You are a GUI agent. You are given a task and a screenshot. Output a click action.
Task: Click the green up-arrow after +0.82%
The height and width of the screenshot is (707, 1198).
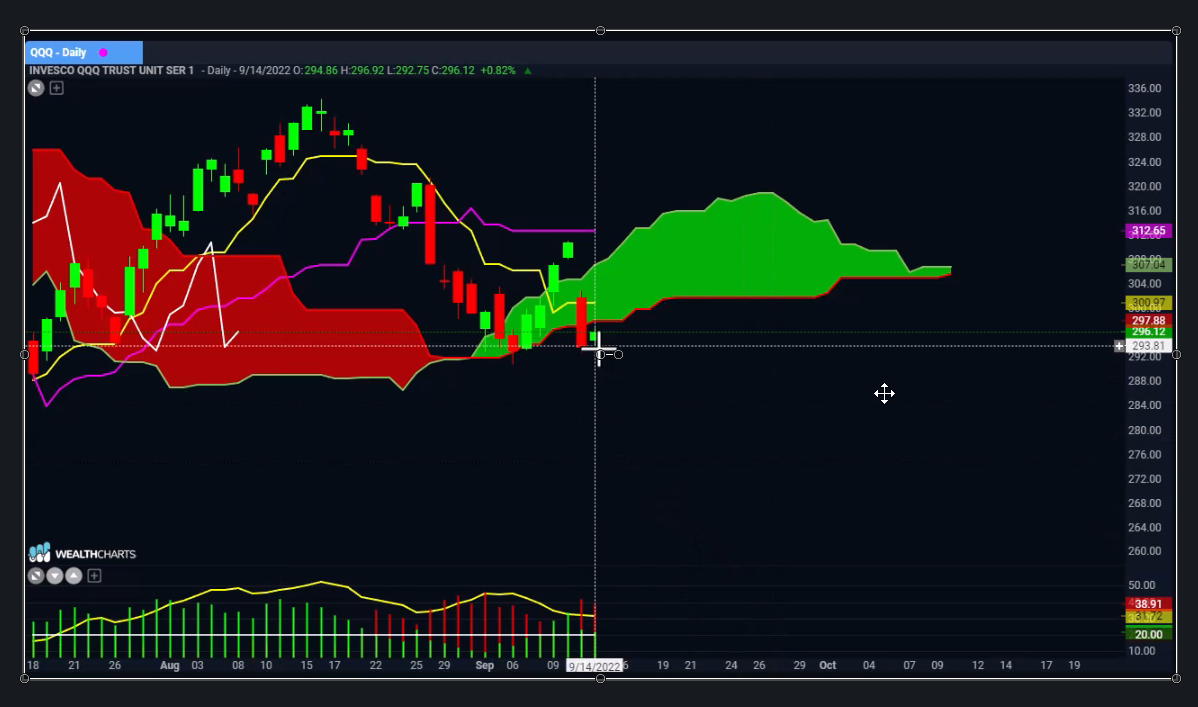point(527,70)
